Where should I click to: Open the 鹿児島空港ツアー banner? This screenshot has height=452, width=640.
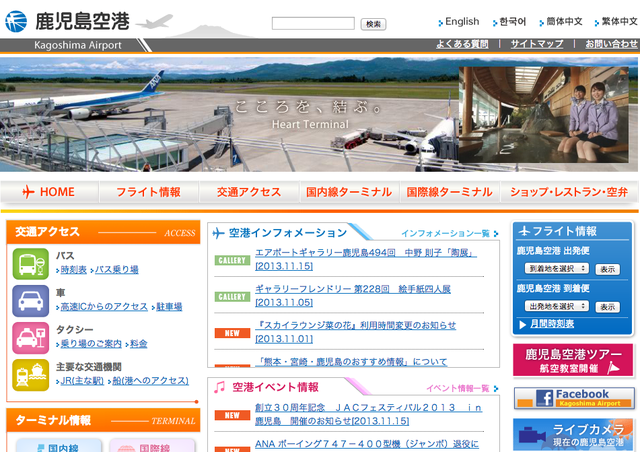point(573,360)
